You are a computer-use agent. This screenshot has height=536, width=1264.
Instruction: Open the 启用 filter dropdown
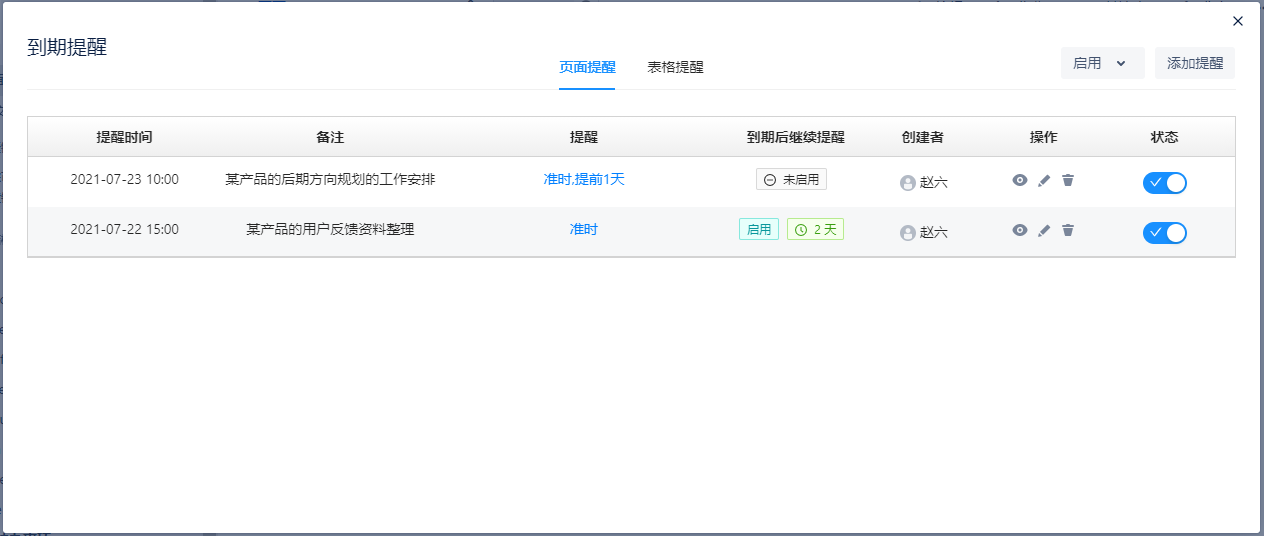1101,63
